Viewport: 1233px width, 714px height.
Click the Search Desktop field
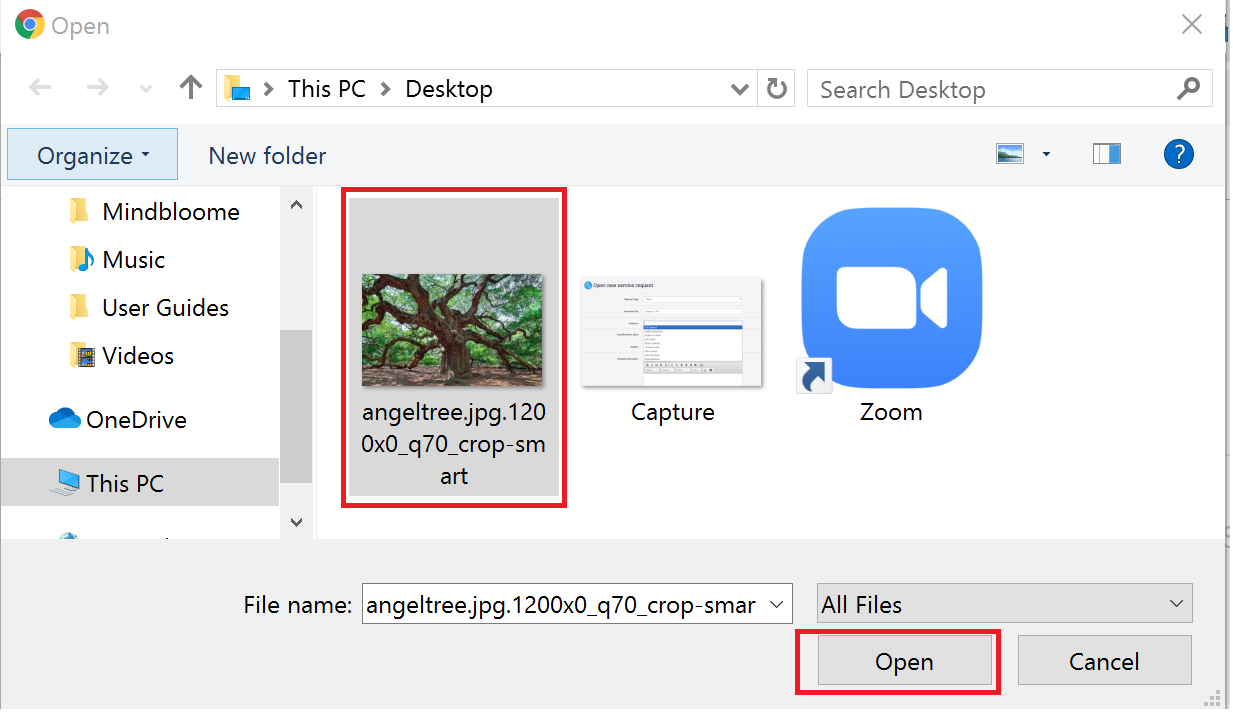(995, 89)
